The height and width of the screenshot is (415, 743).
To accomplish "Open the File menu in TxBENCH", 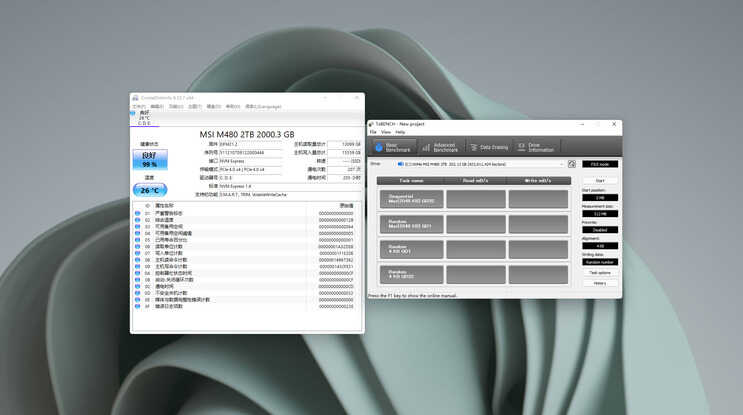I will 373,132.
